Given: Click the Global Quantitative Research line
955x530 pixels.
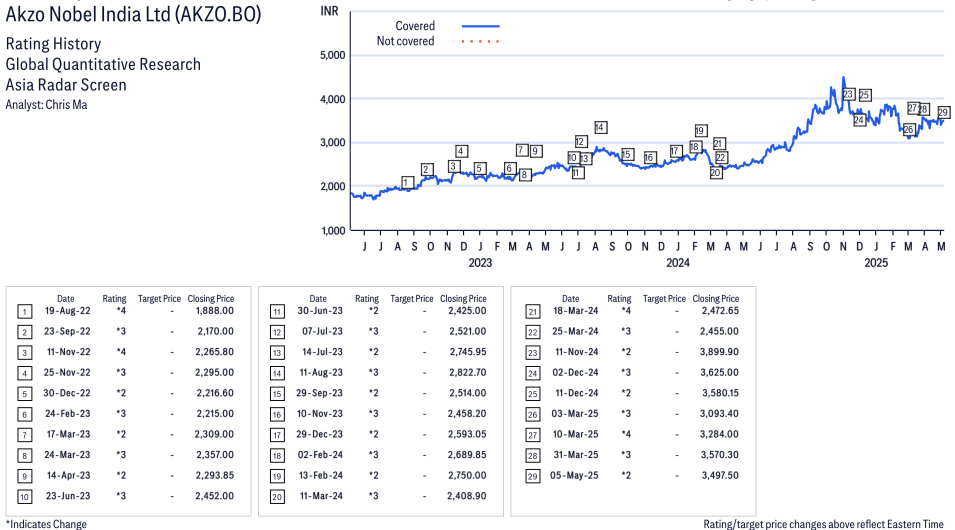Looking at the screenshot, I should pos(103,65).
